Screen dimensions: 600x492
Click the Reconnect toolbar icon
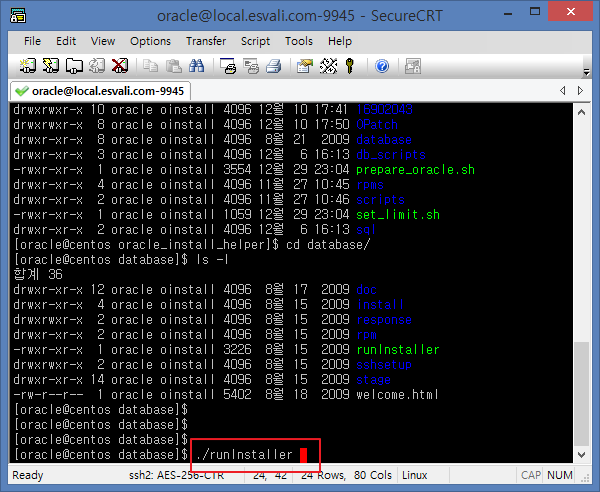coord(97,66)
